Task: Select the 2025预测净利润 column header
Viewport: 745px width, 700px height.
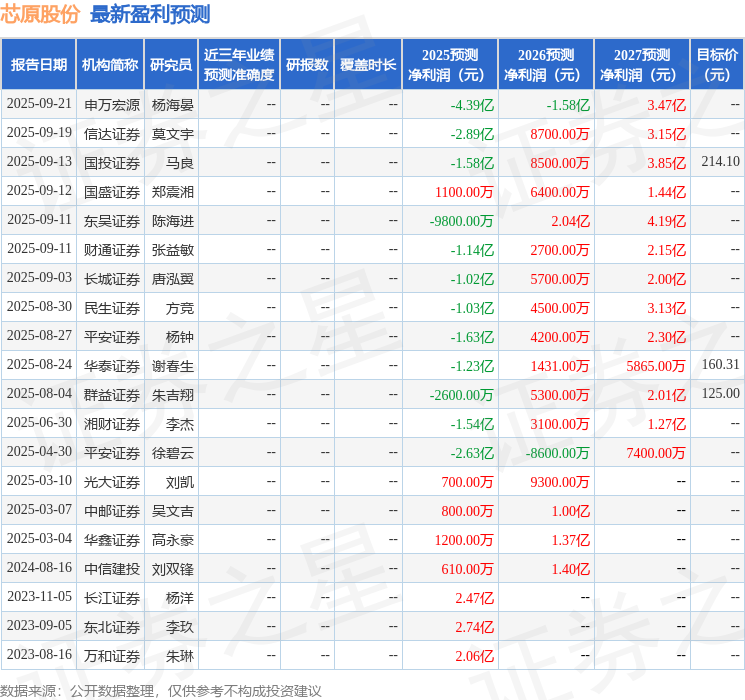Action: click(450, 65)
